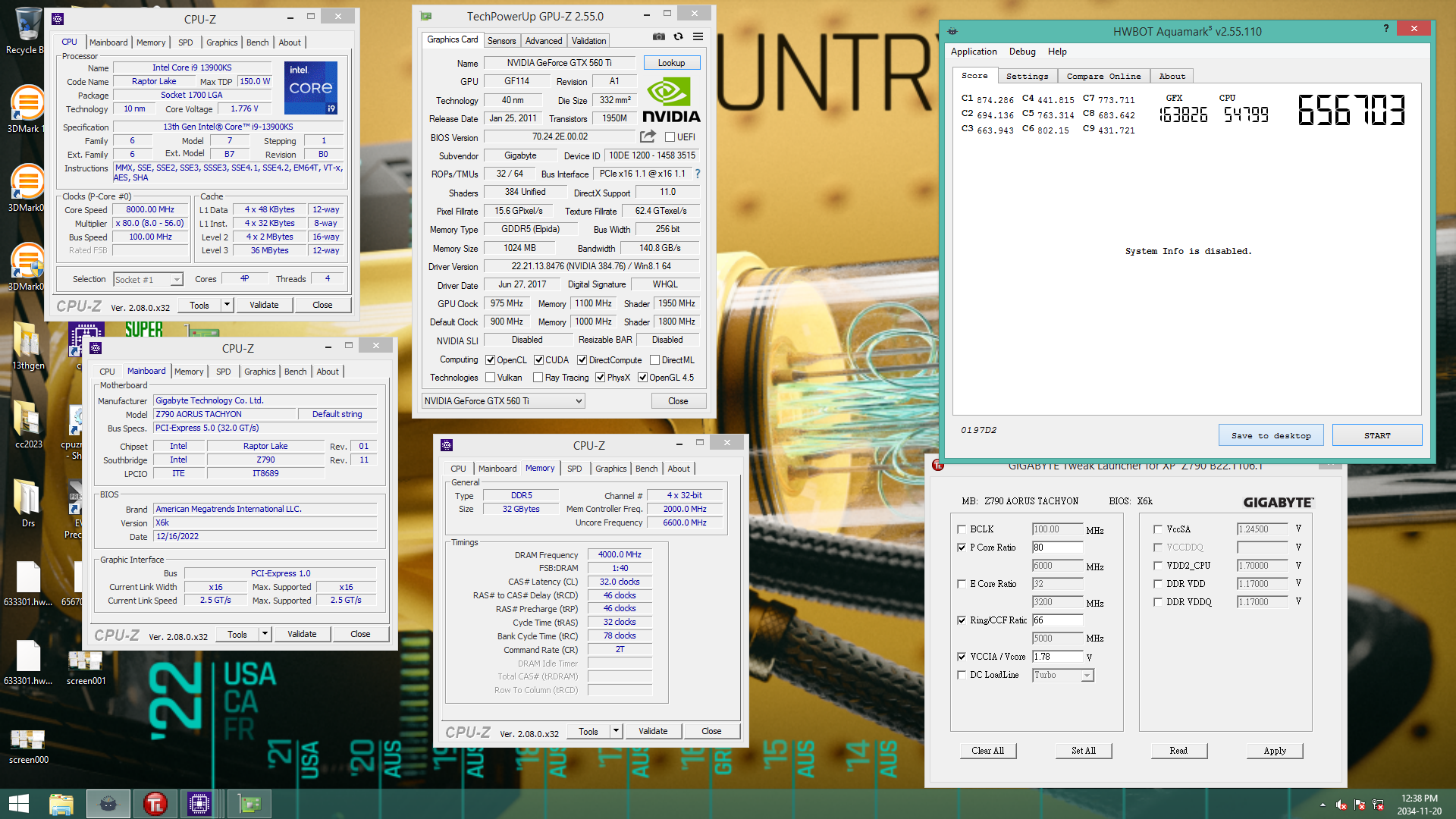Image resolution: width=1456 pixels, height=819 pixels.
Task: Open File Explorer from the taskbar
Action: point(61,804)
